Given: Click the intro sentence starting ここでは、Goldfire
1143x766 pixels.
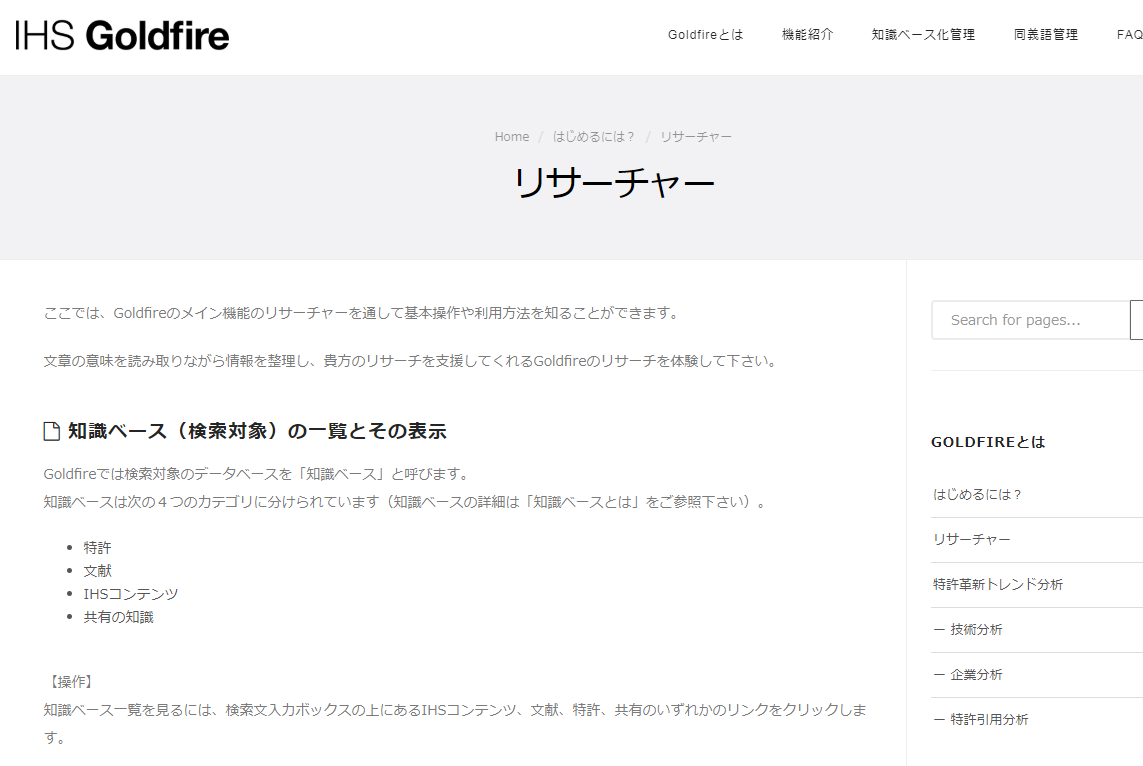Looking at the screenshot, I should (363, 313).
